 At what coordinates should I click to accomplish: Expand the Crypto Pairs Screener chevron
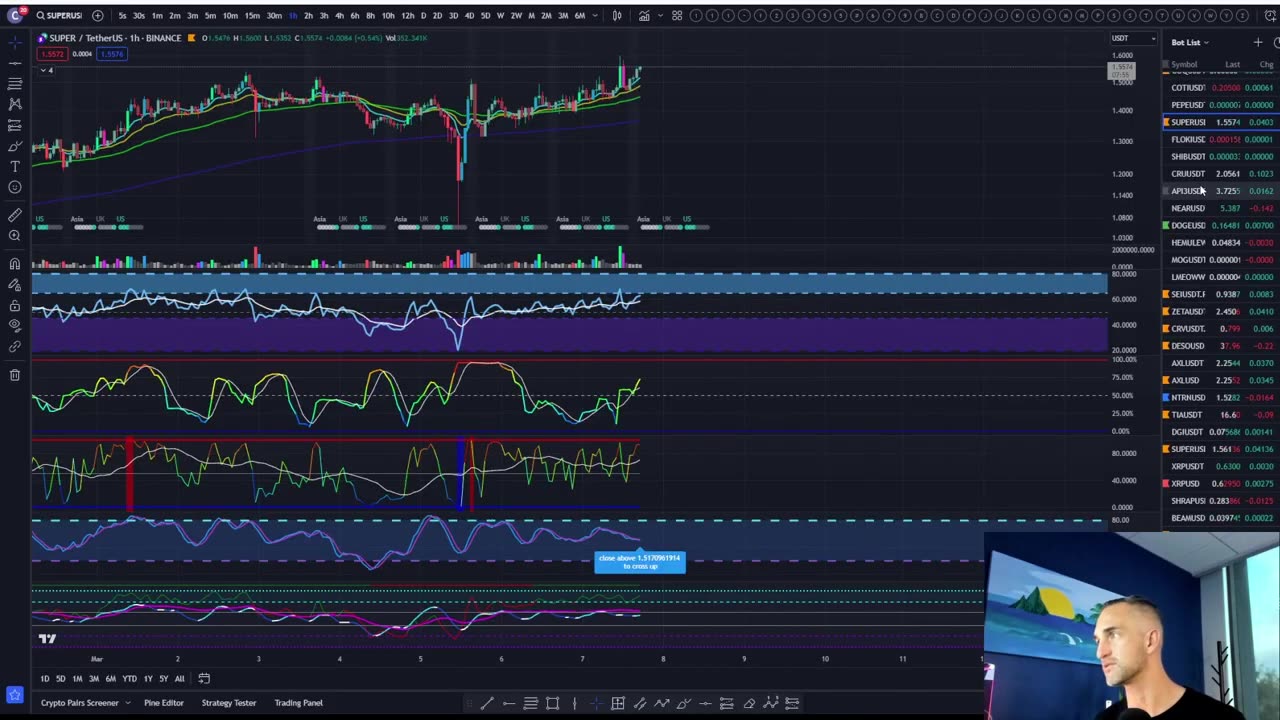[127, 703]
